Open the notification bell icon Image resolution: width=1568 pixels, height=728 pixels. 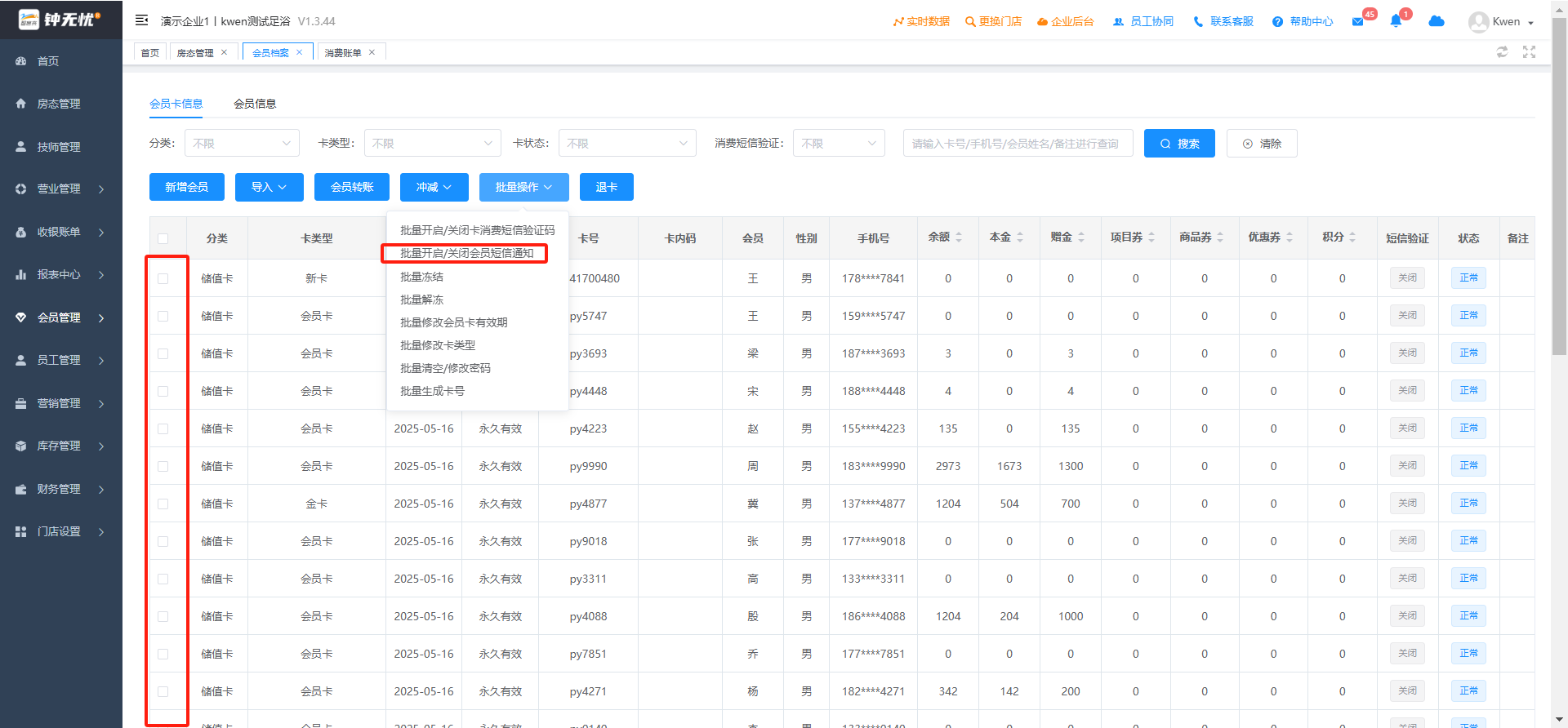click(1396, 21)
